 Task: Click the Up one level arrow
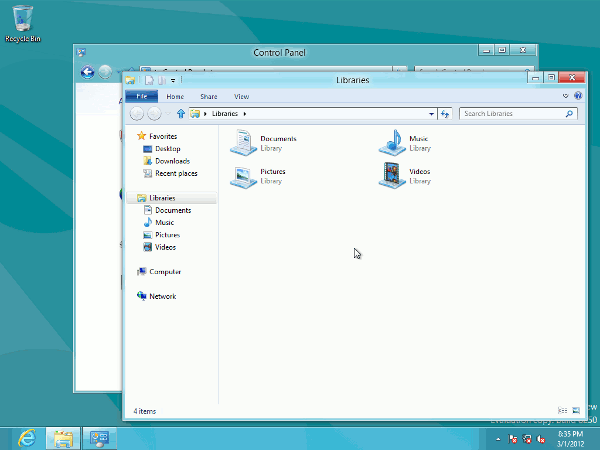tap(181, 114)
